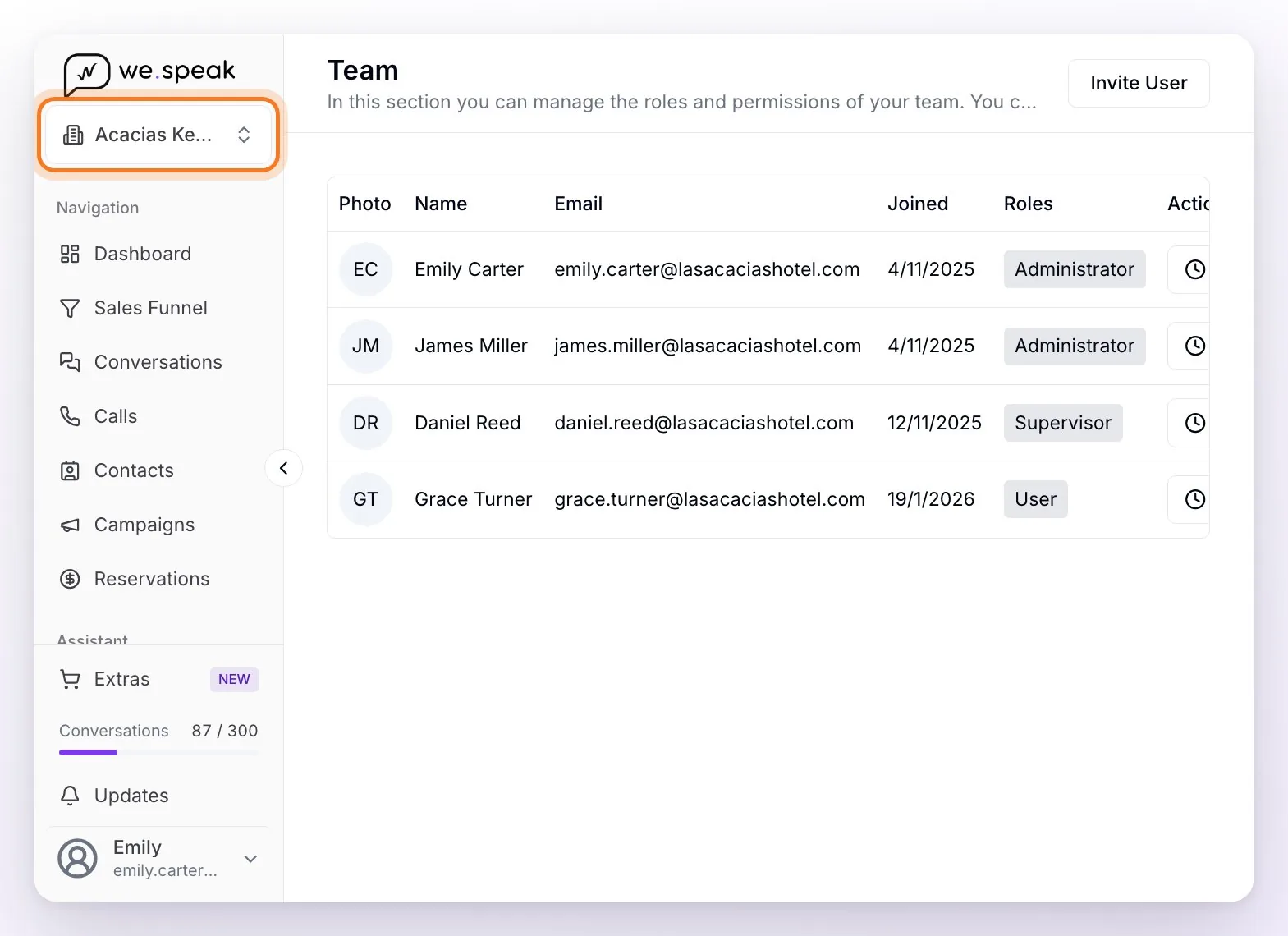Click the Invite User button
1288x936 pixels.
1139,83
